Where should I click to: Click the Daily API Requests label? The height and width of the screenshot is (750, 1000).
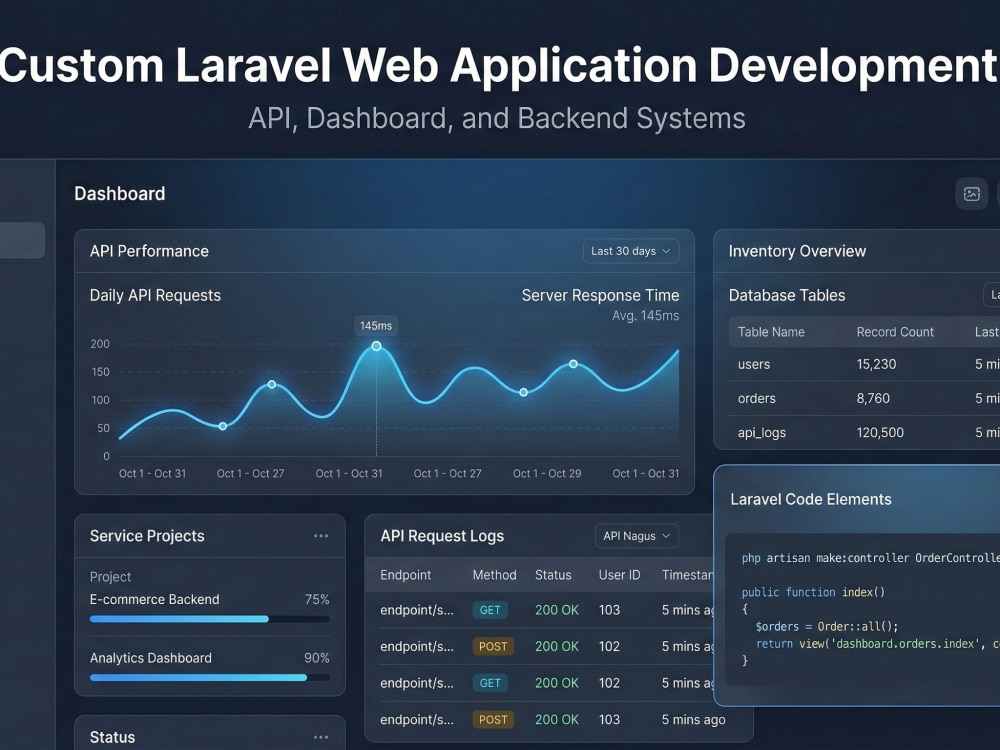pos(155,295)
